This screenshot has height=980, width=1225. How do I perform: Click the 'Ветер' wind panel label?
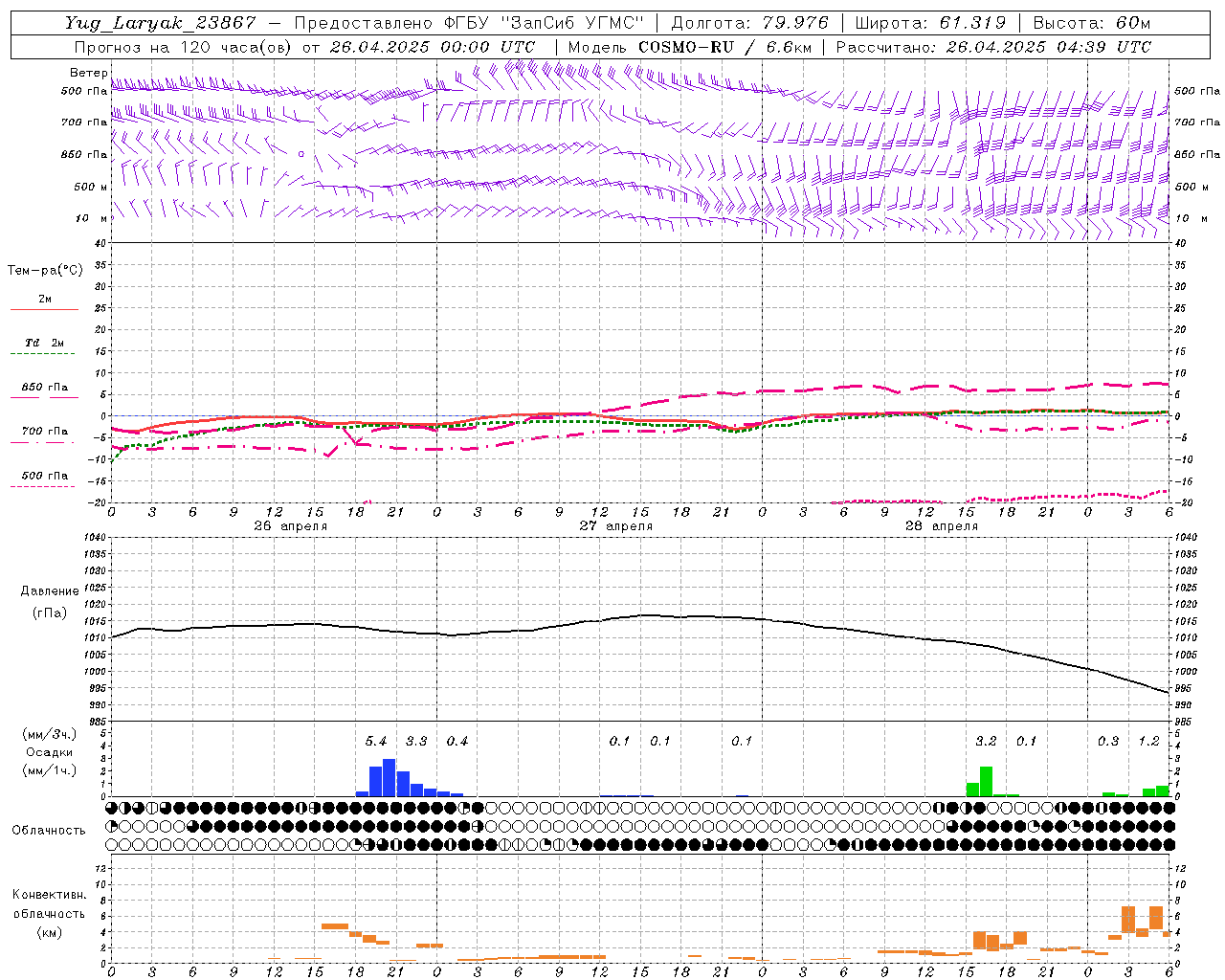pyautogui.click(x=88, y=73)
